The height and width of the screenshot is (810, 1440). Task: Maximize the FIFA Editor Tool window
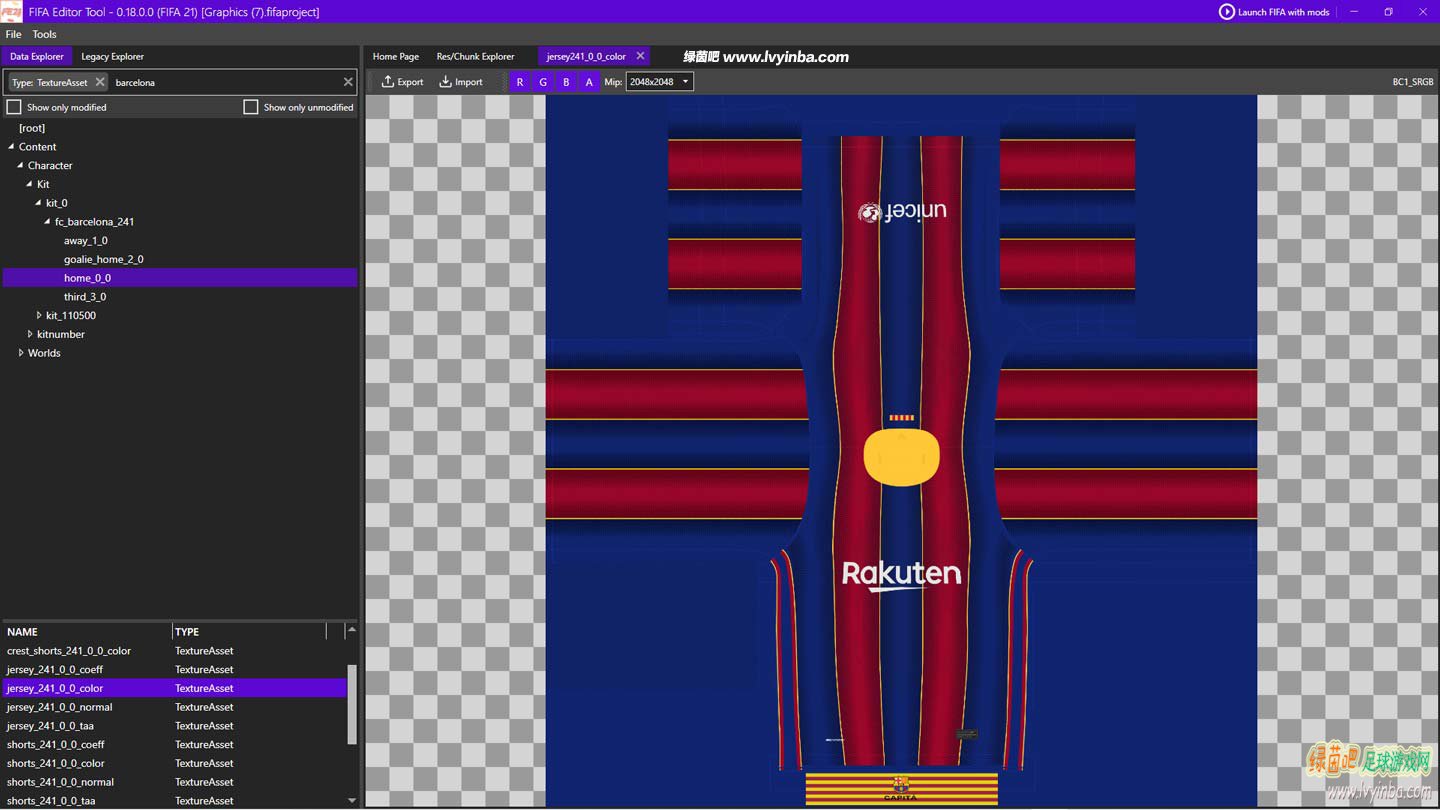pos(1388,12)
